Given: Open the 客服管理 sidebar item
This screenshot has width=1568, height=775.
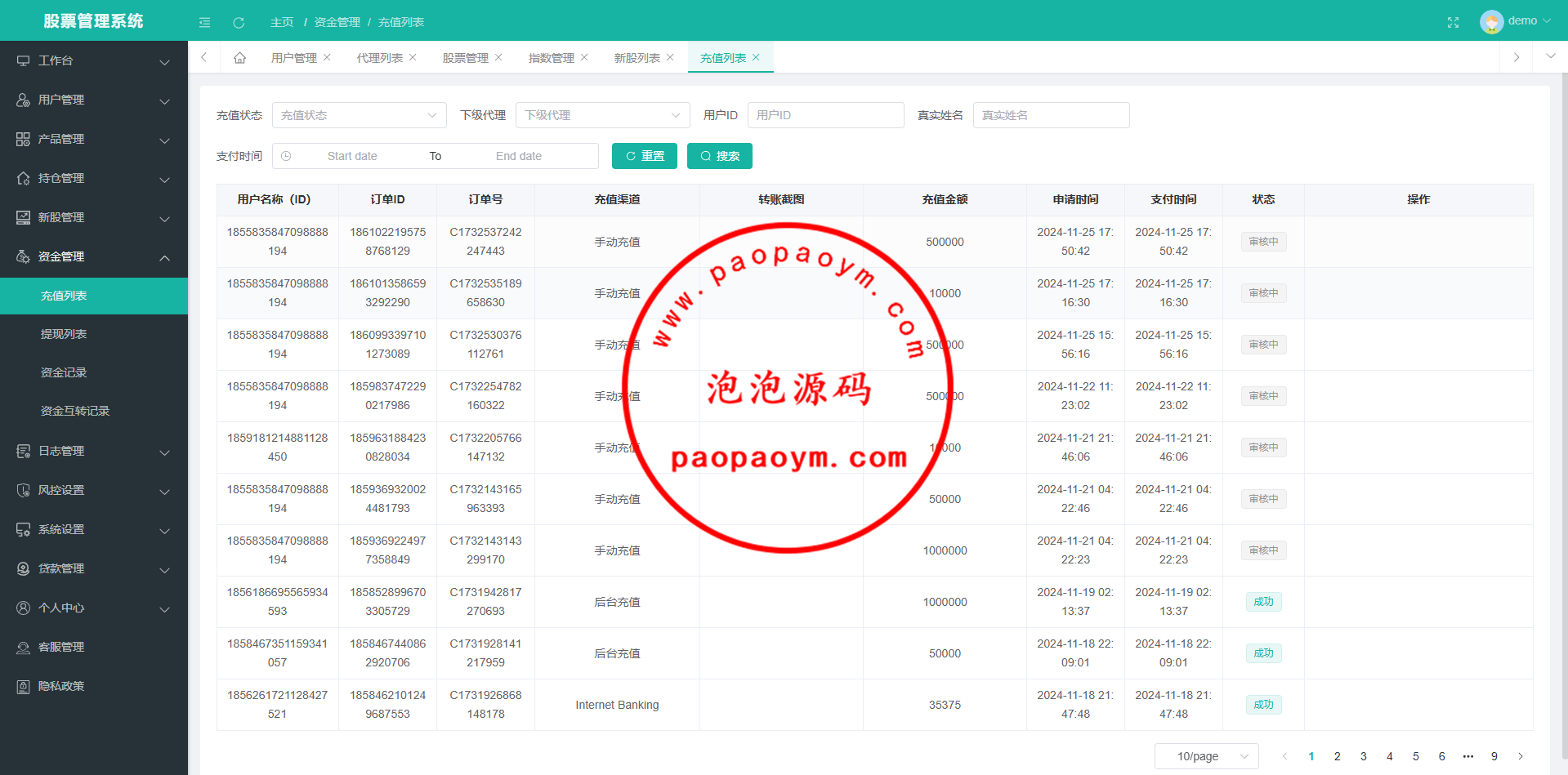Looking at the screenshot, I should coord(94,647).
